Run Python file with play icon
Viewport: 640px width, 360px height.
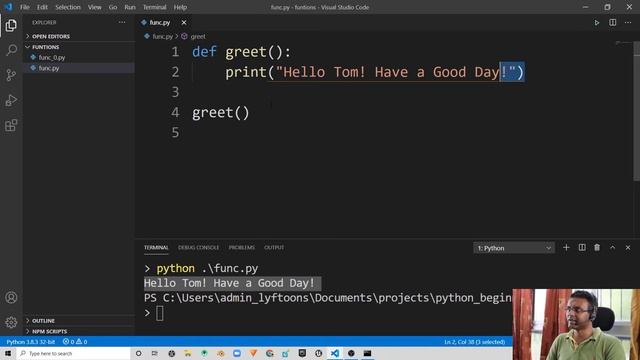coord(597,22)
